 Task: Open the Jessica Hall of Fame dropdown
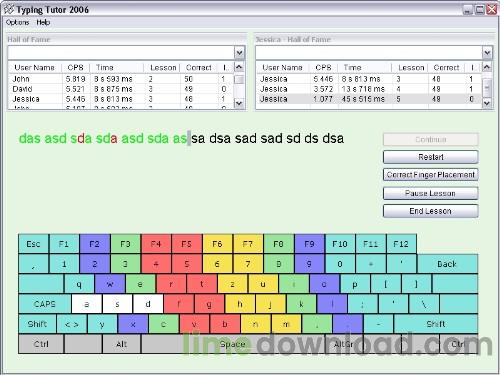point(487,53)
